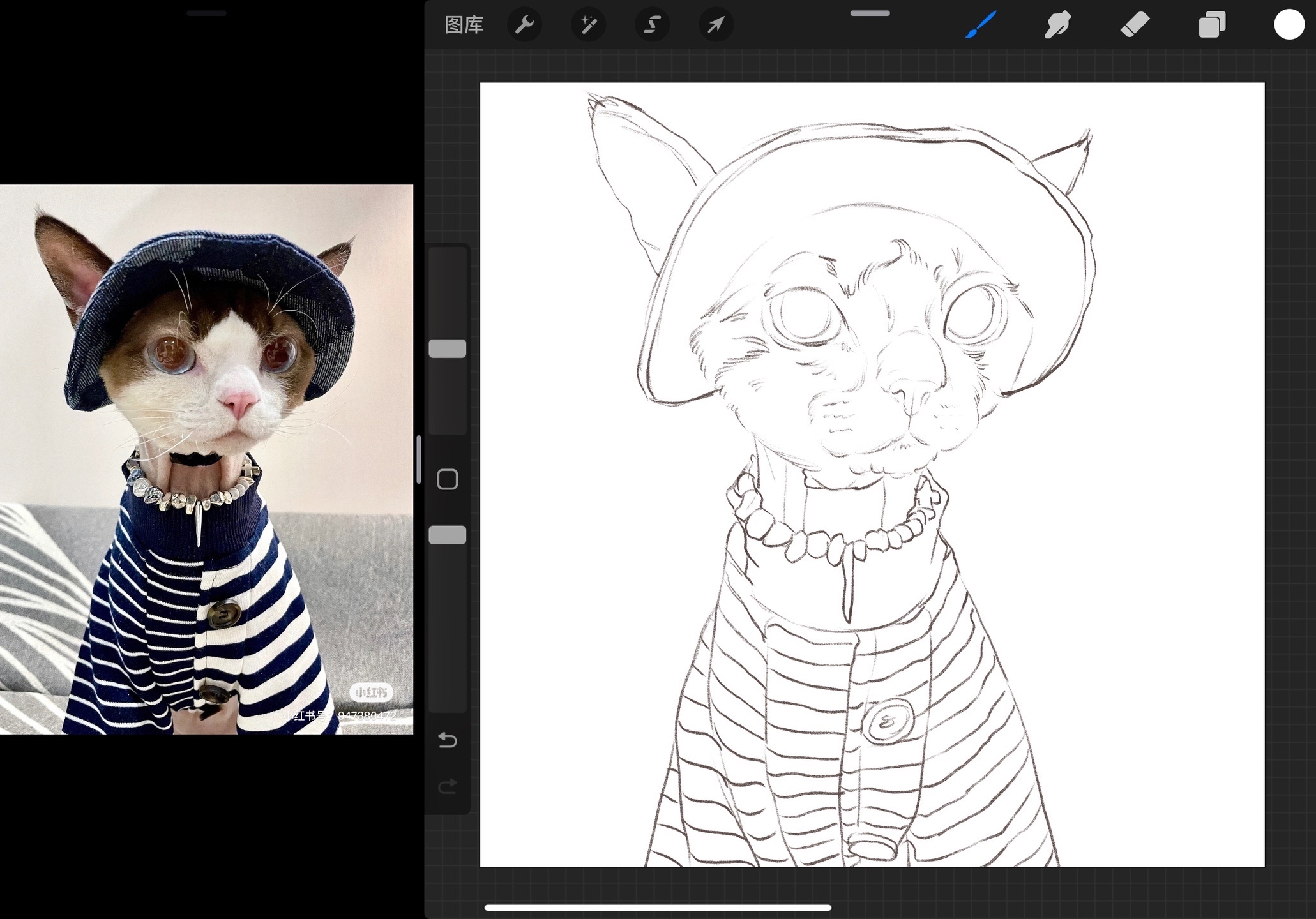Open the Actions wrench menu
Screen dimensions: 1316x919
pos(524,25)
